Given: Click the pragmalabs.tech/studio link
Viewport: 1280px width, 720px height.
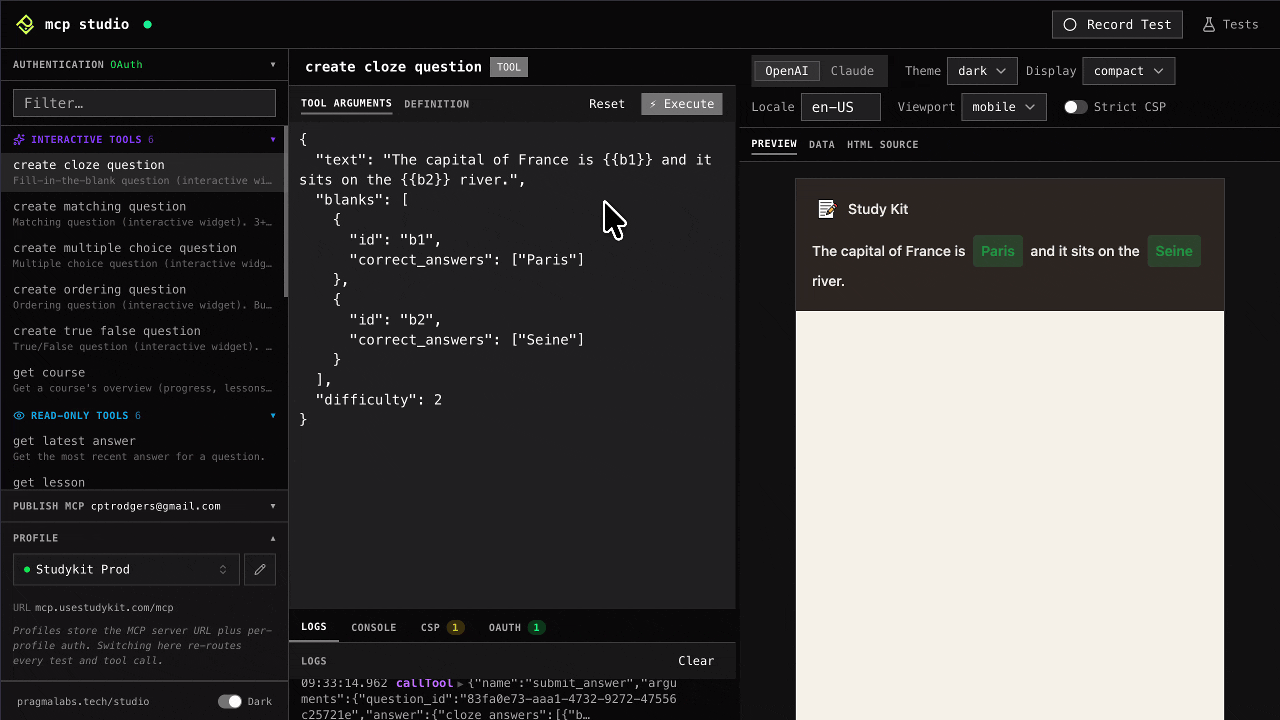Looking at the screenshot, I should [83, 702].
